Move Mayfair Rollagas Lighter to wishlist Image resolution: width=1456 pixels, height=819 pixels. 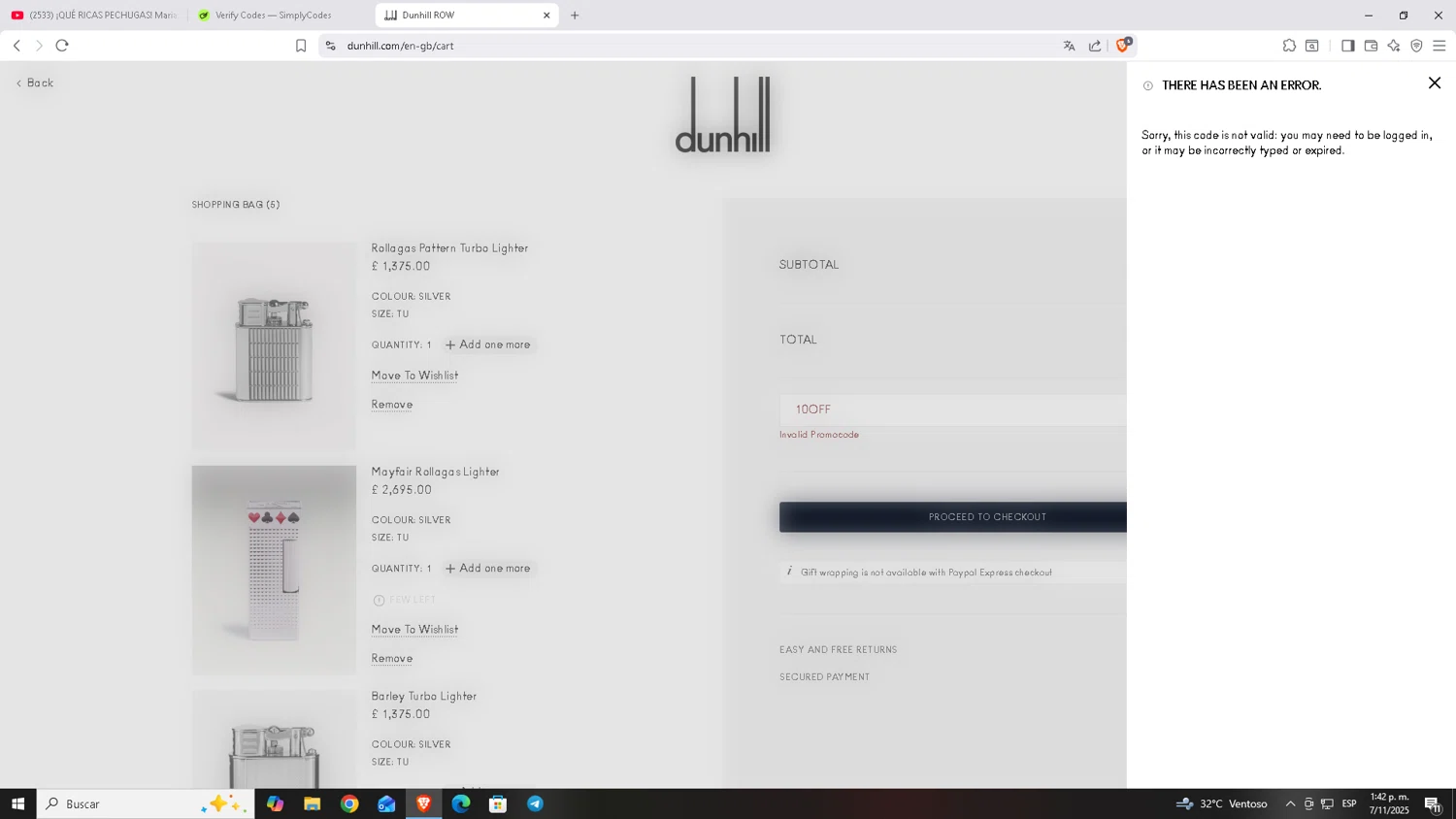(414, 630)
